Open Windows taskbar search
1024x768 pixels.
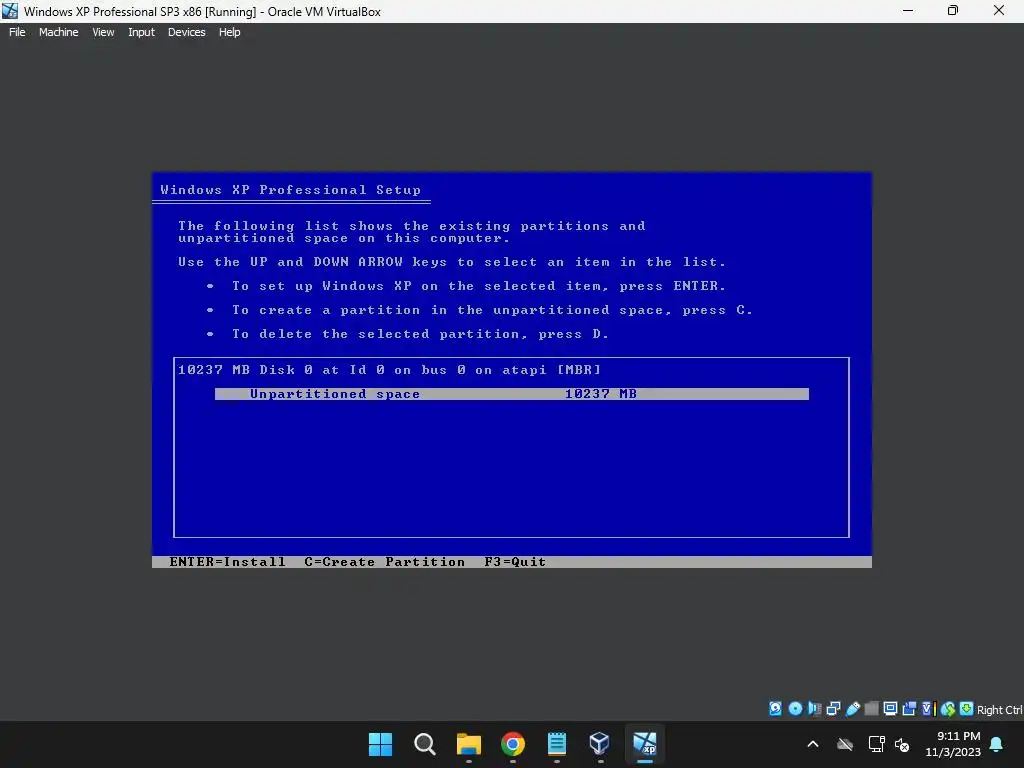[x=424, y=744]
